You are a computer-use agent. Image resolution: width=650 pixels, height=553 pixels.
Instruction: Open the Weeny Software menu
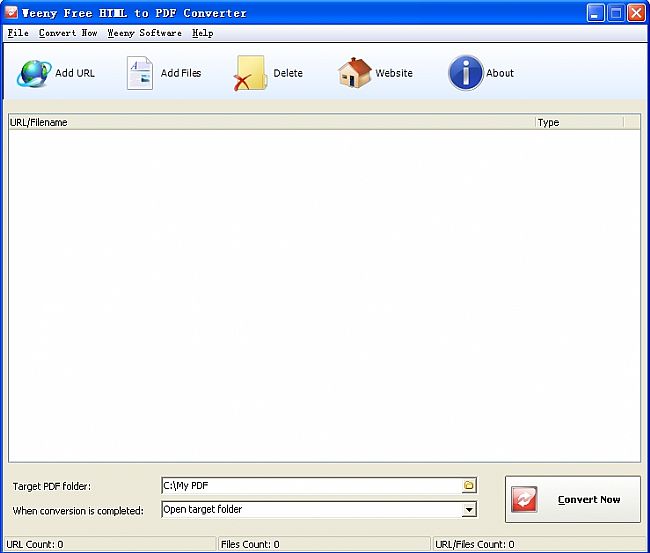point(144,33)
